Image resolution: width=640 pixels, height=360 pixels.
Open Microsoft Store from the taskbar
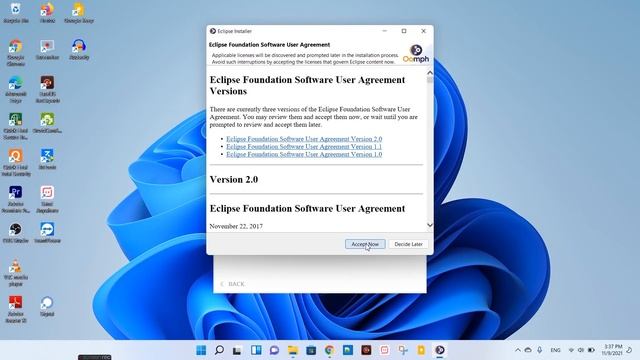311,350
